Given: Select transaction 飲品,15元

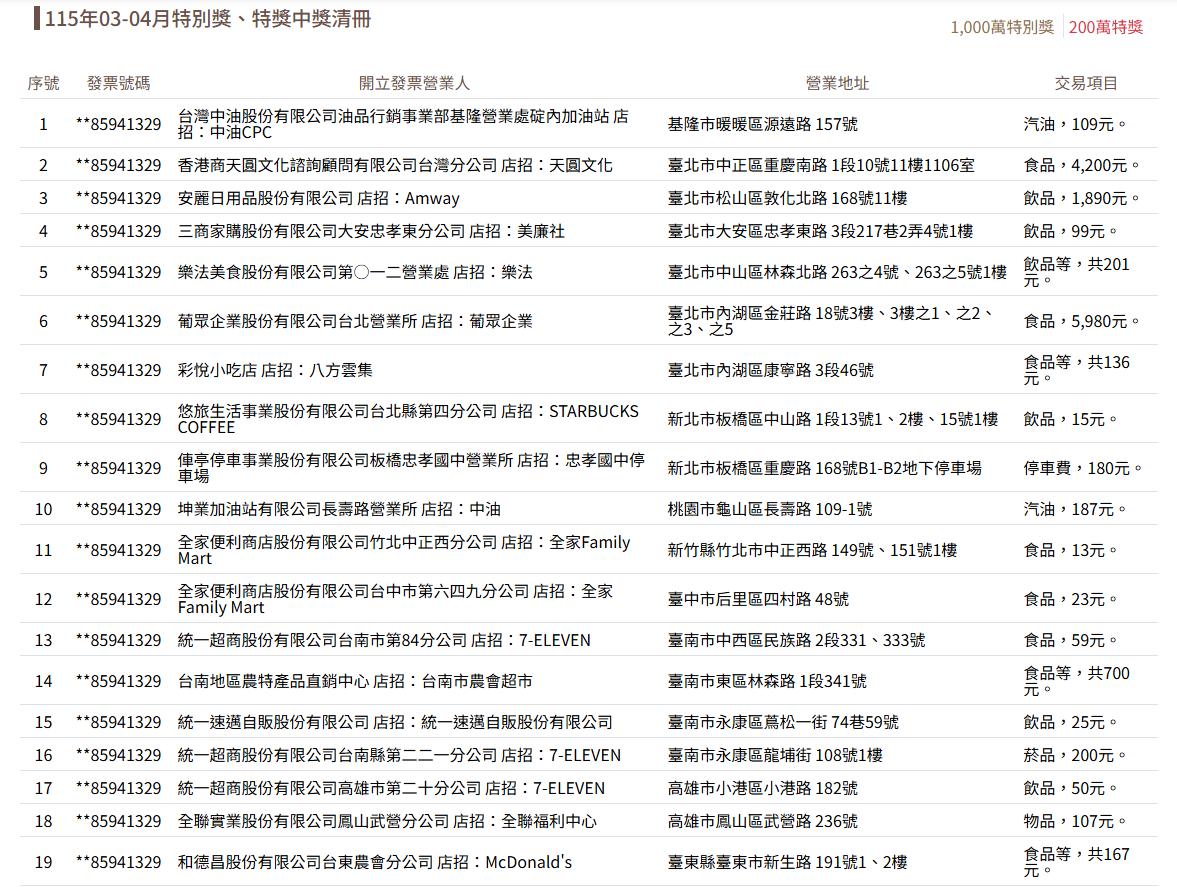Looking at the screenshot, I should [1070, 419].
